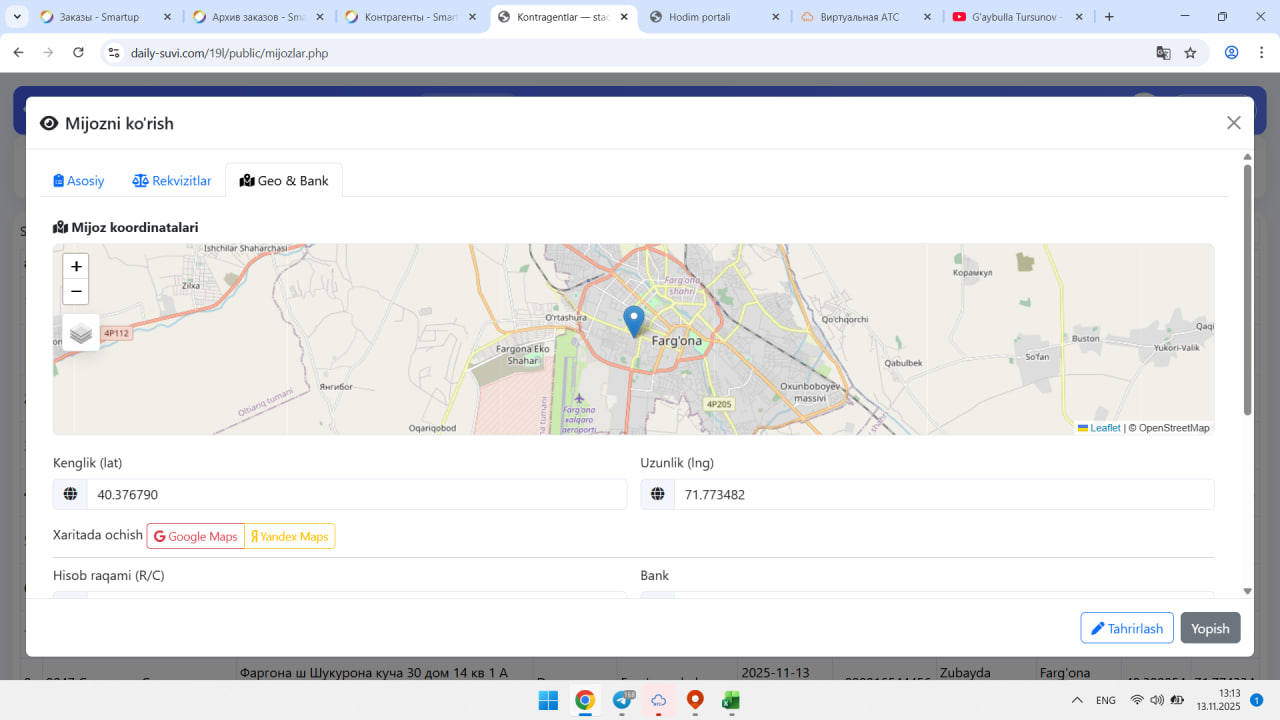1280x720 pixels.
Task: Select the Geo & Bank tab
Action: 284,181
